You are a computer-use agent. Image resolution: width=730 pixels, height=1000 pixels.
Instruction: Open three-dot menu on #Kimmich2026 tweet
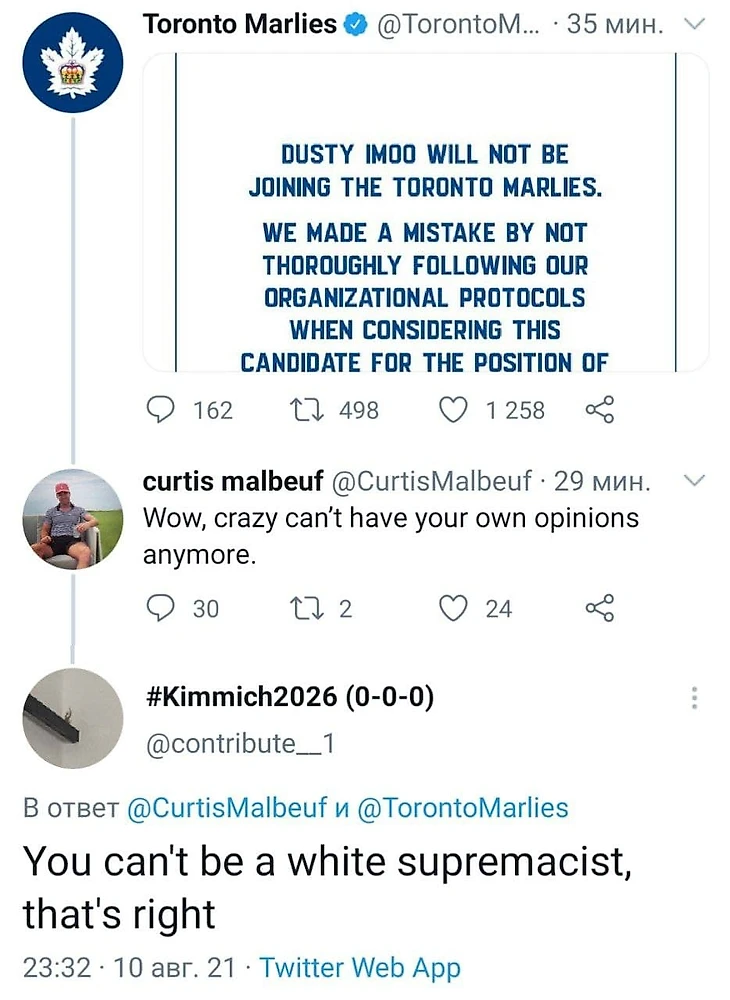[696, 699]
